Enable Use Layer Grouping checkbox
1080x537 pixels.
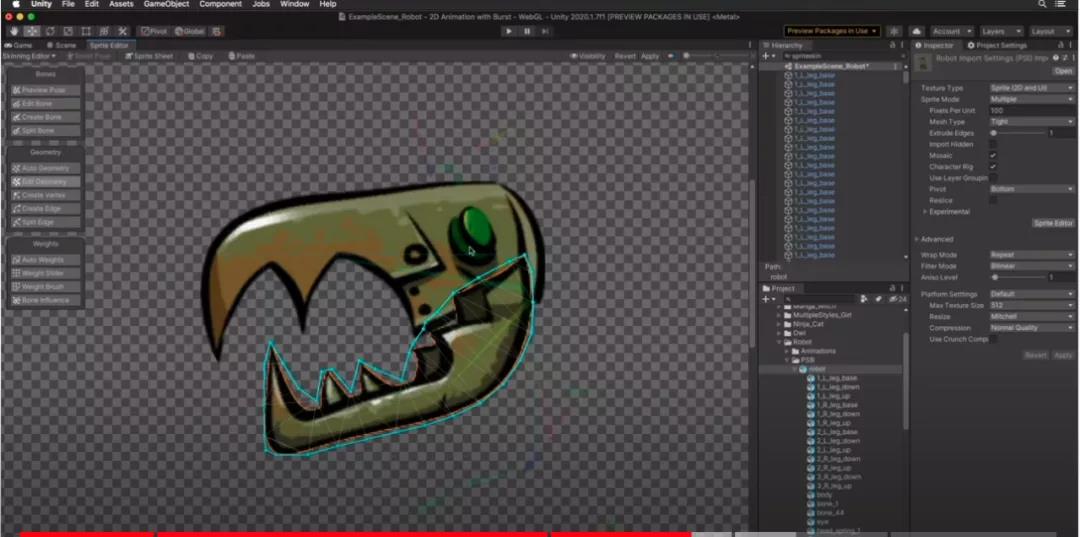click(993, 178)
